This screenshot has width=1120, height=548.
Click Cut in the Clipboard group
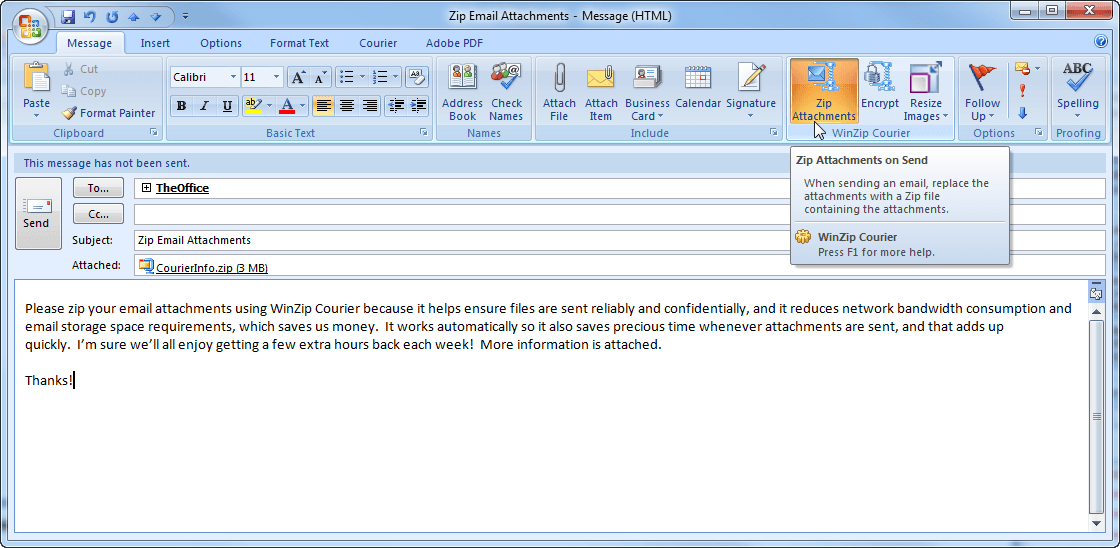(80, 69)
